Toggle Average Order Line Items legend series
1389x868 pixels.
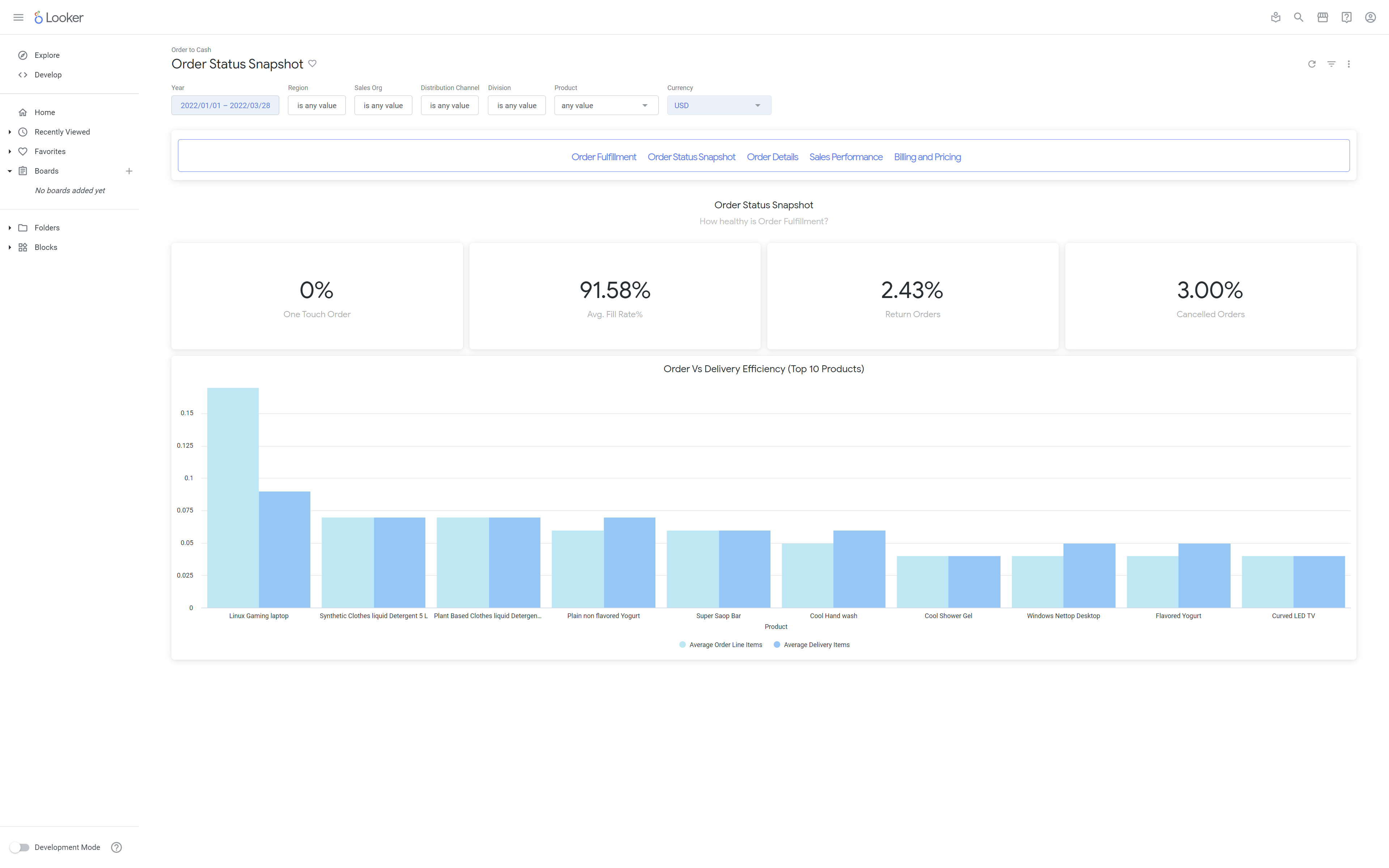click(721, 645)
